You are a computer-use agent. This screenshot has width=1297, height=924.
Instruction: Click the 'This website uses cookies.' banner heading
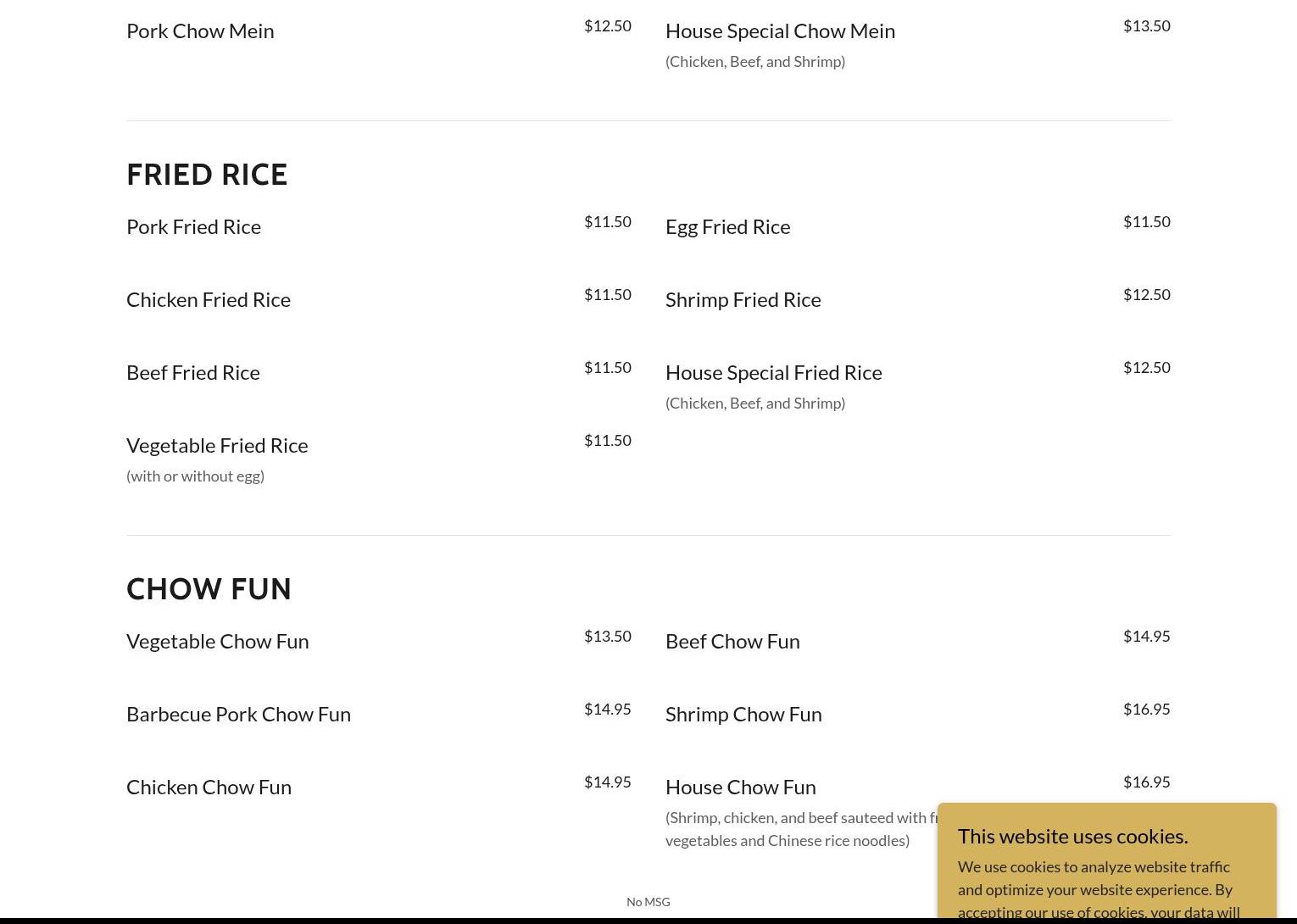point(1073,836)
